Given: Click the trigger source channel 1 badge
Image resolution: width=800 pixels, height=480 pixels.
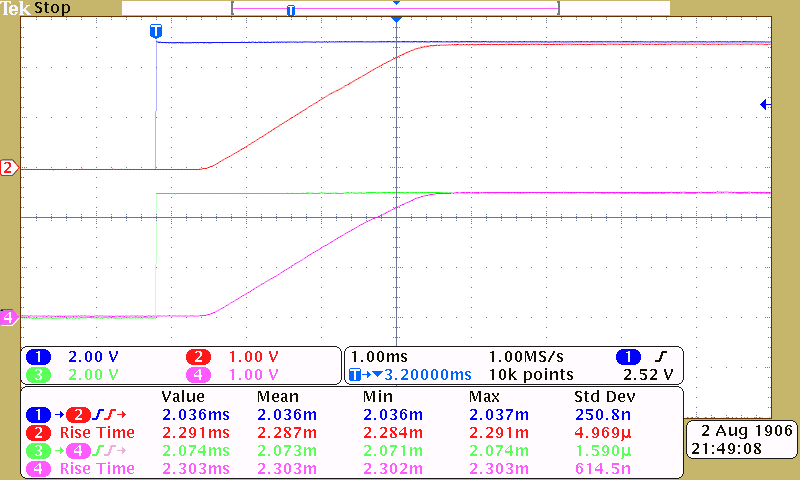Looking at the screenshot, I should point(628,357).
